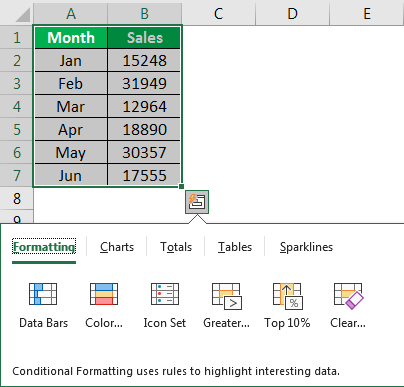
Task: Apply Color Scale formatting
Action: tap(104, 305)
